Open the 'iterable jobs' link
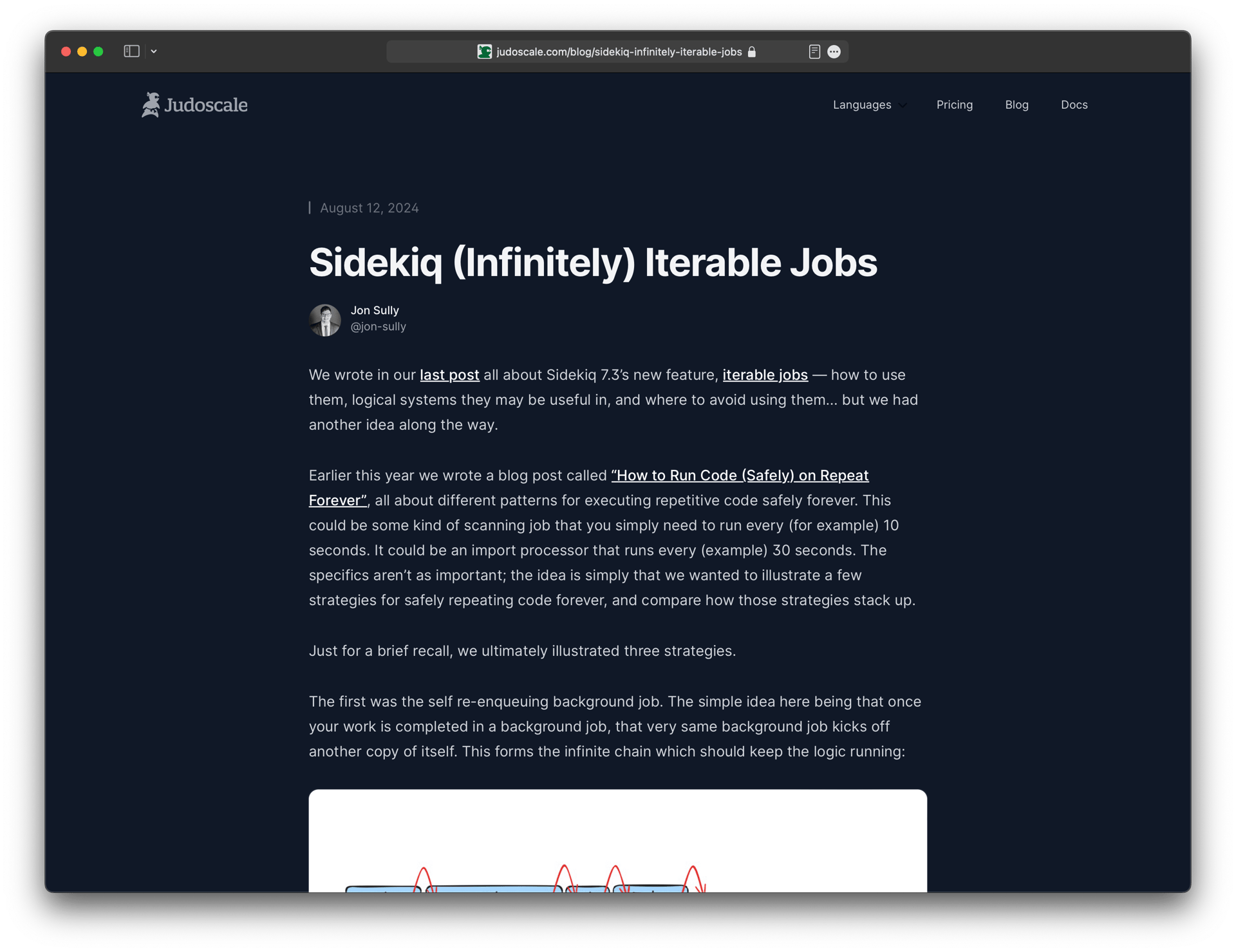The width and height of the screenshot is (1236, 952). (765, 375)
